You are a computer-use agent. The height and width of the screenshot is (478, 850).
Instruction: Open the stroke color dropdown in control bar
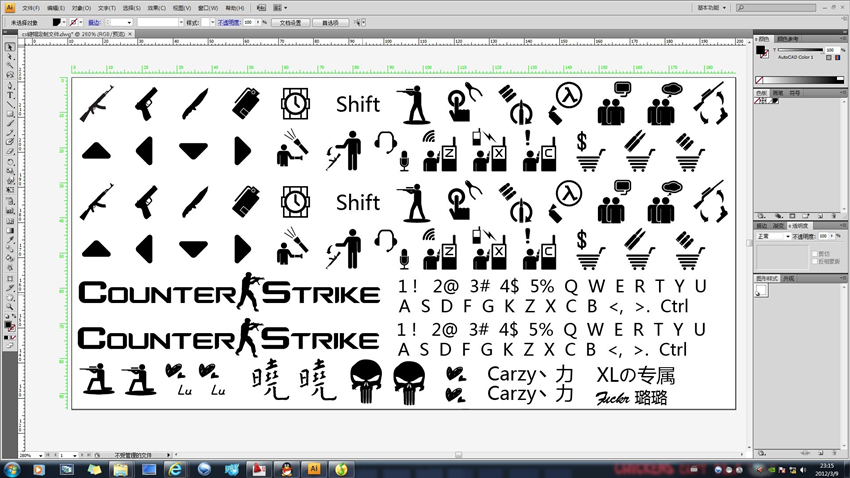(x=81, y=22)
